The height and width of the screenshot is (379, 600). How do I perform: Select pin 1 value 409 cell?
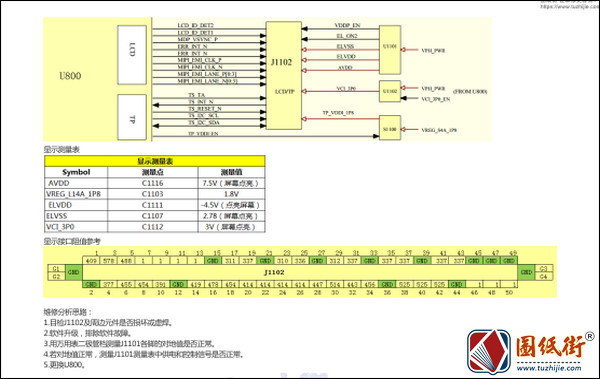[91, 261]
